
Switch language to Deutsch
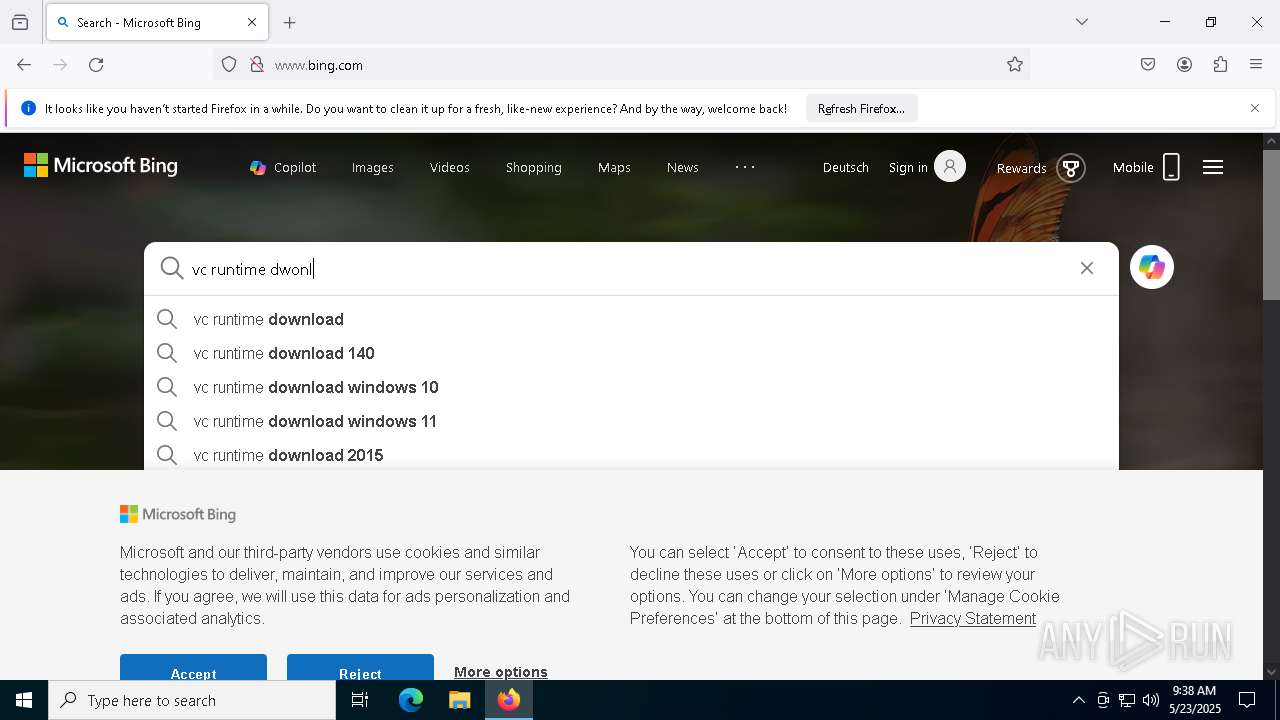tap(846, 168)
